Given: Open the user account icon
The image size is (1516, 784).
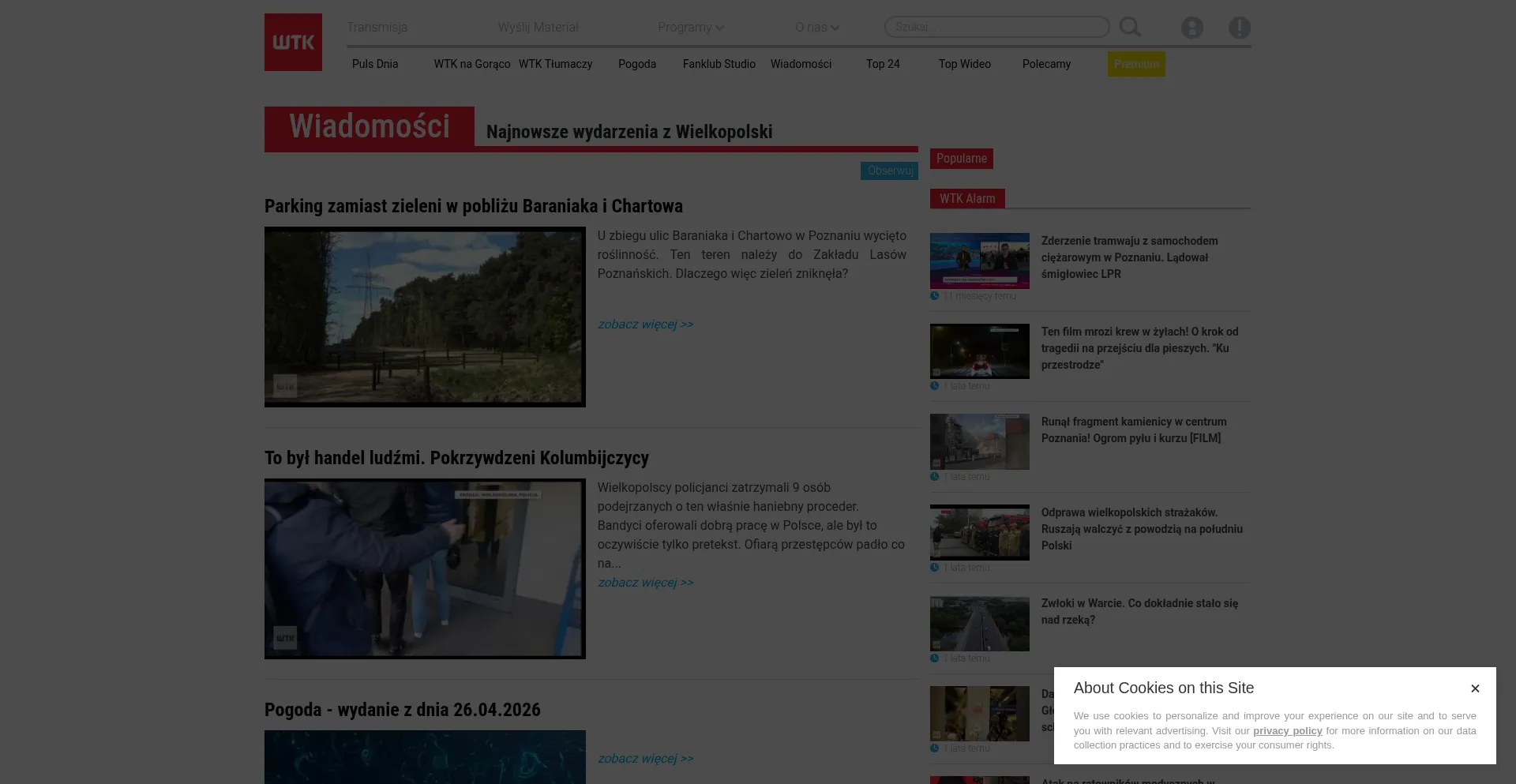Looking at the screenshot, I should click(1191, 28).
